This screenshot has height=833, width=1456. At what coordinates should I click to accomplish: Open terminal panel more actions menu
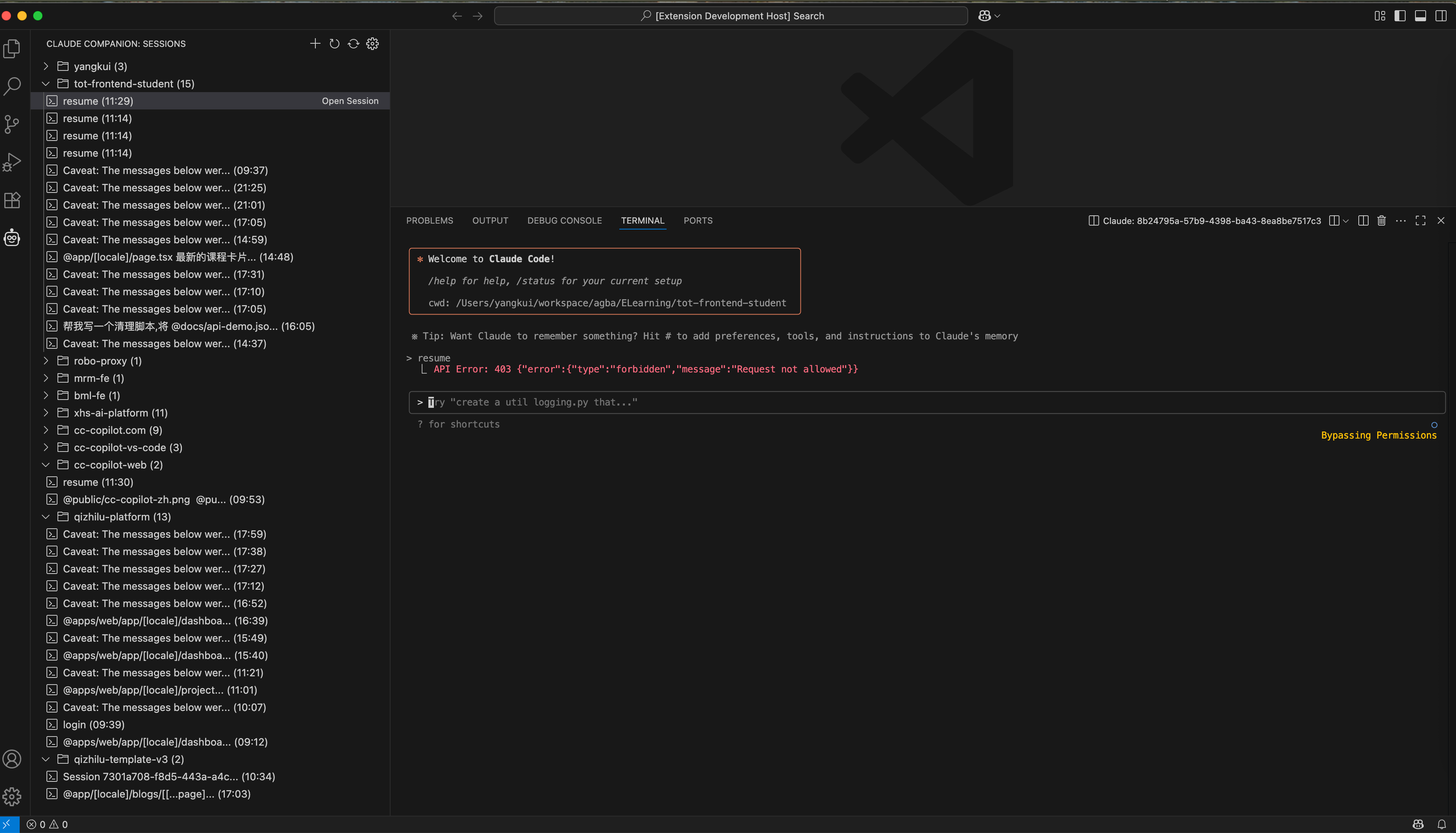pyautogui.click(x=1400, y=221)
